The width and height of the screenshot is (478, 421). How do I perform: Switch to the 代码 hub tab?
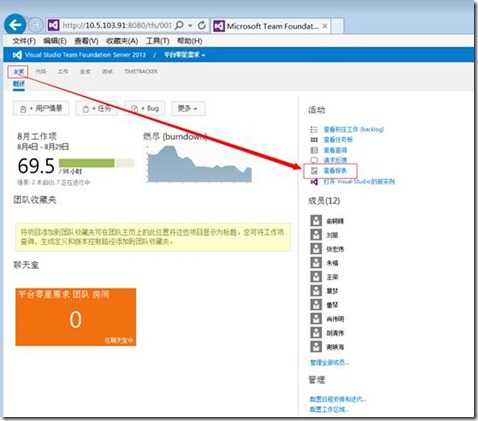41,71
